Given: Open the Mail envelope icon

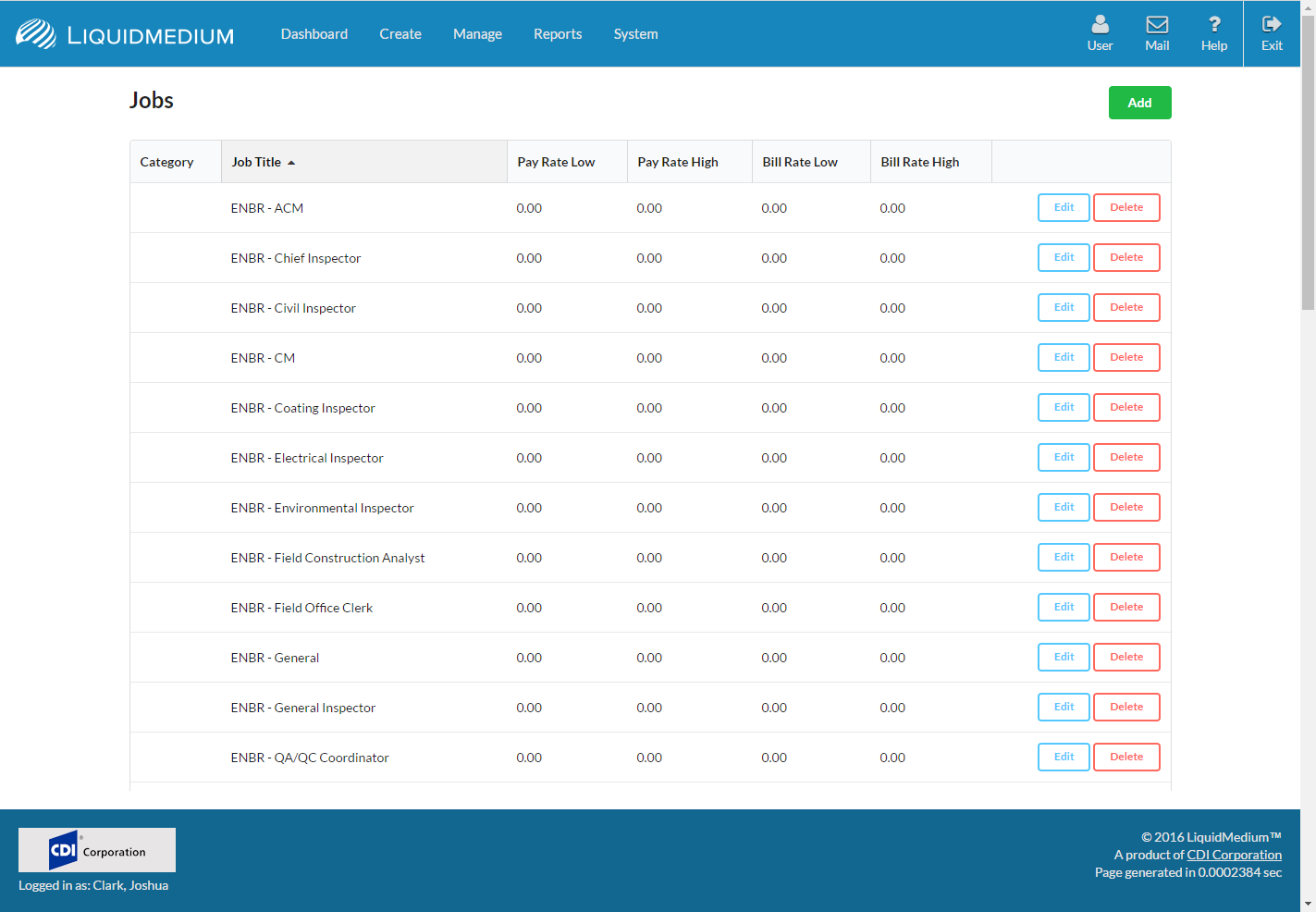Looking at the screenshot, I should click(1157, 25).
